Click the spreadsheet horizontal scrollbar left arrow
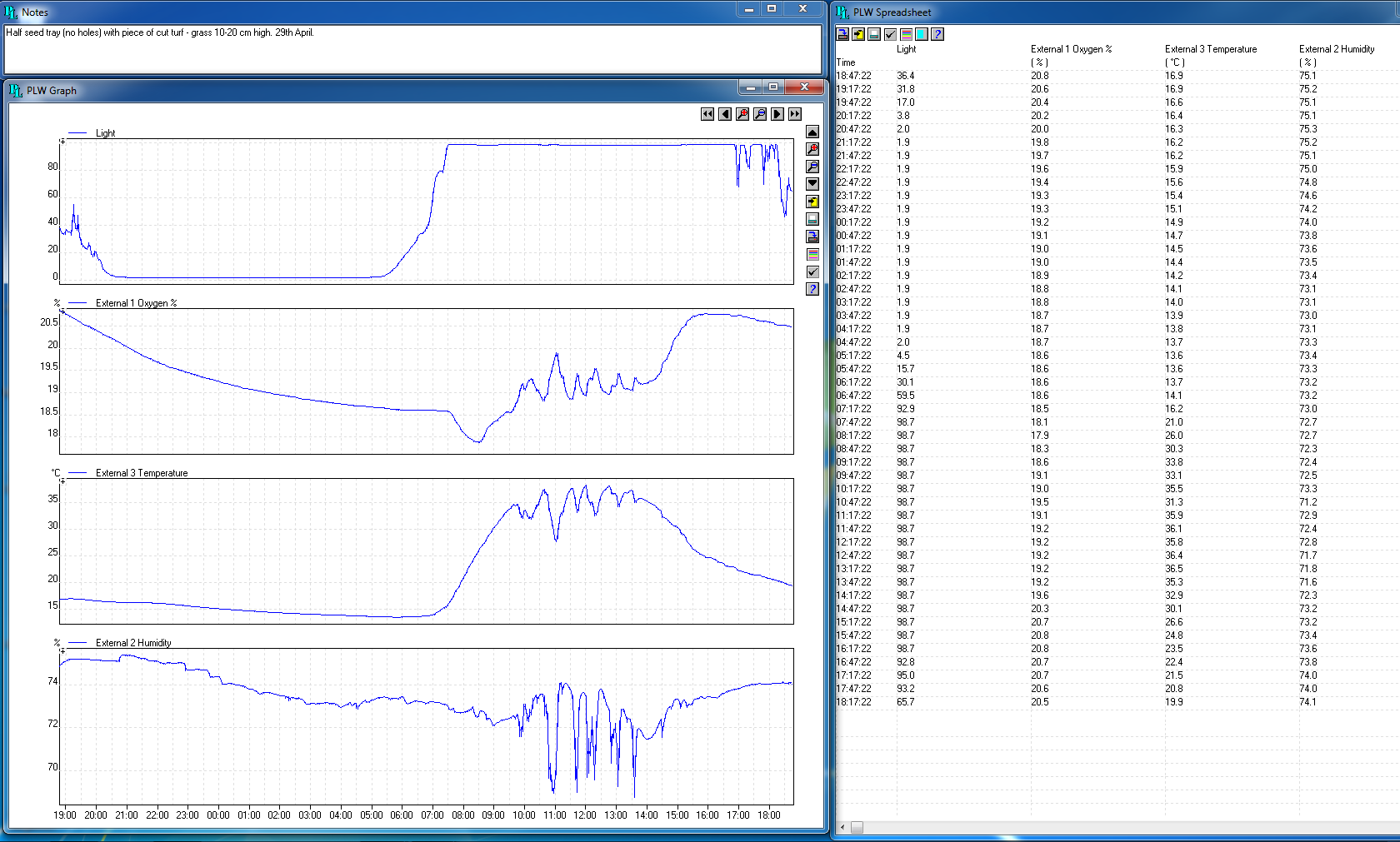The width and height of the screenshot is (1400, 842). (842, 827)
